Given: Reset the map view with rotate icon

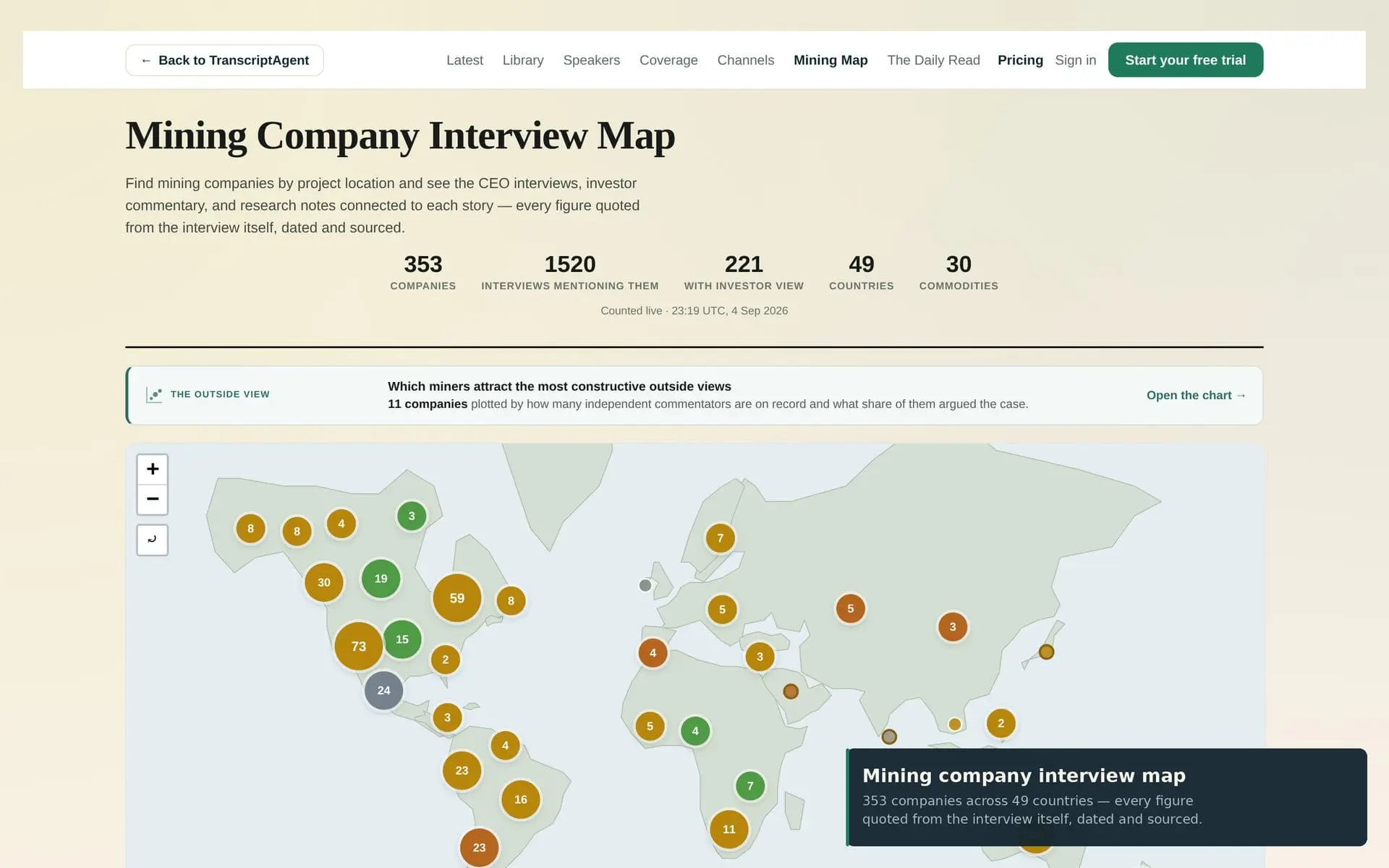Looking at the screenshot, I should 153,540.
